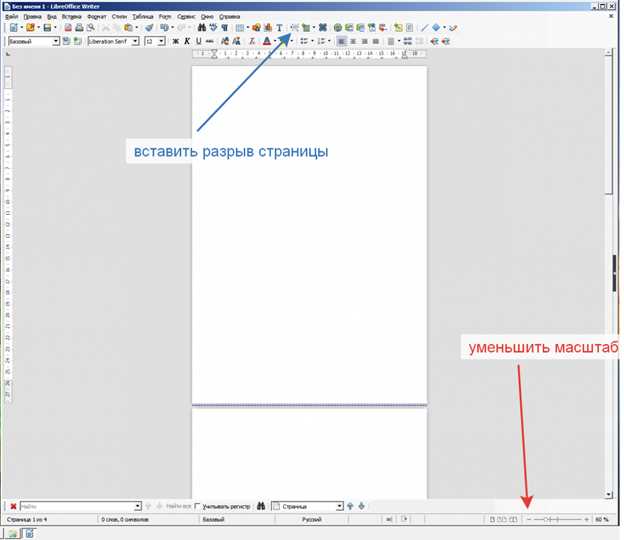Open the font color dropdown arrow
This screenshot has width=624, height=540.
point(275,41)
